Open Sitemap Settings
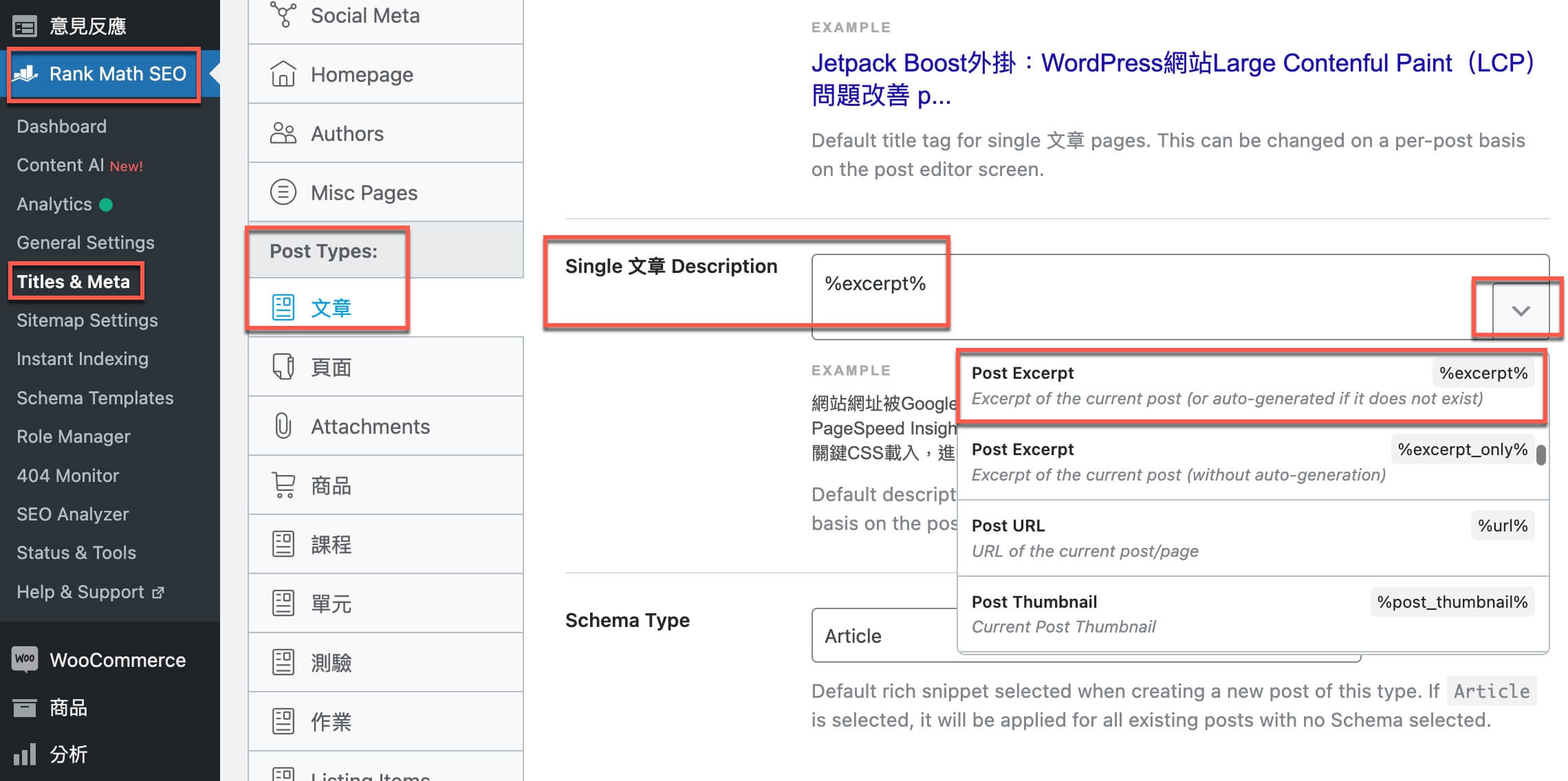 point(87,320)
